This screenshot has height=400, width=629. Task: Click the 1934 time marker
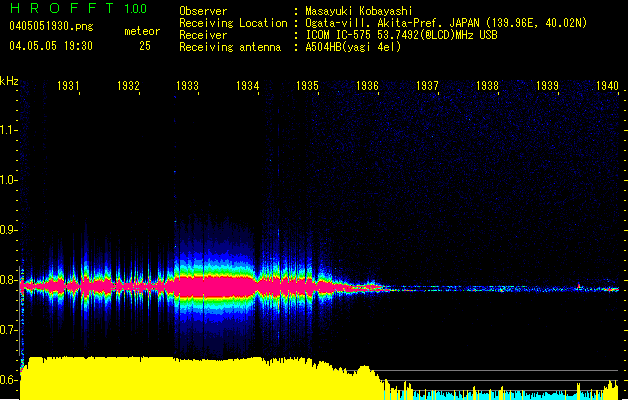coord(248,85)
